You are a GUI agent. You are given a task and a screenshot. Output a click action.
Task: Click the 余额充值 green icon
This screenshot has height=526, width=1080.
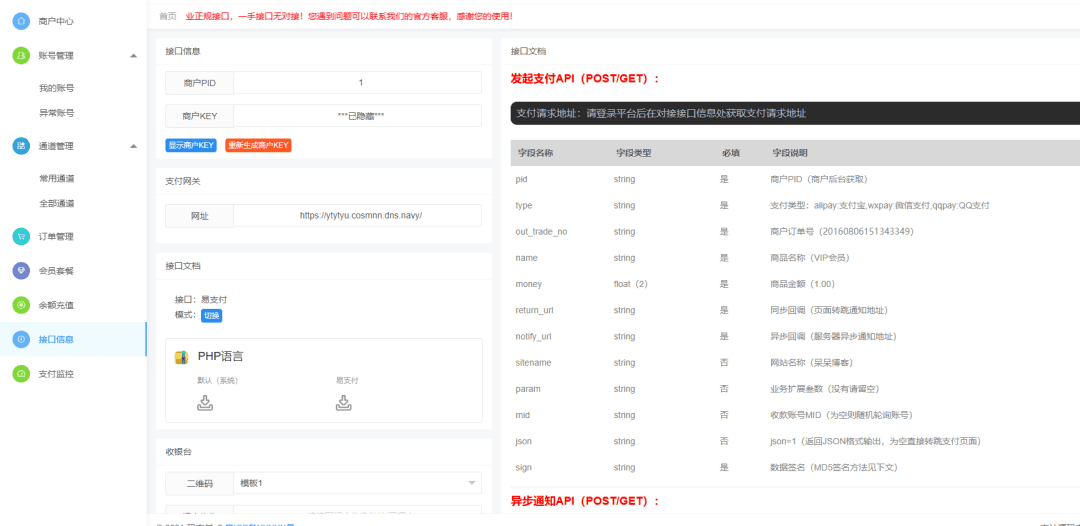click(21, 304)
